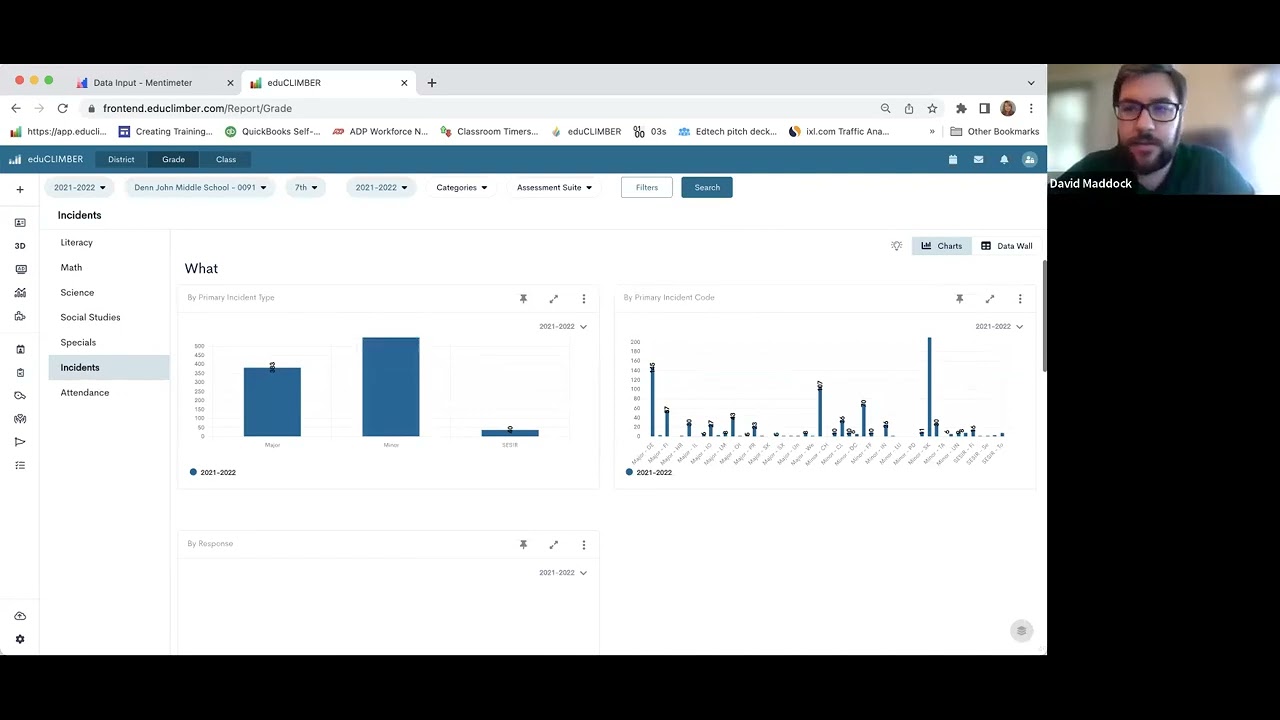Open the Assessment Suite dropdown

coord(554,187)
